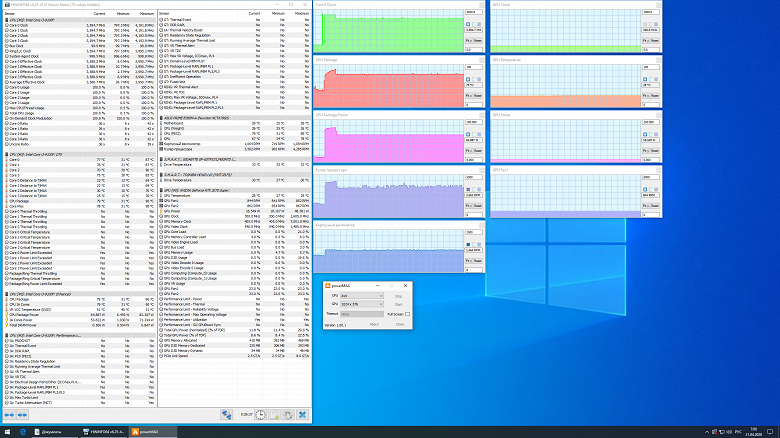
Task: Select the GPU Temperature sensor row
Action: 235,196
